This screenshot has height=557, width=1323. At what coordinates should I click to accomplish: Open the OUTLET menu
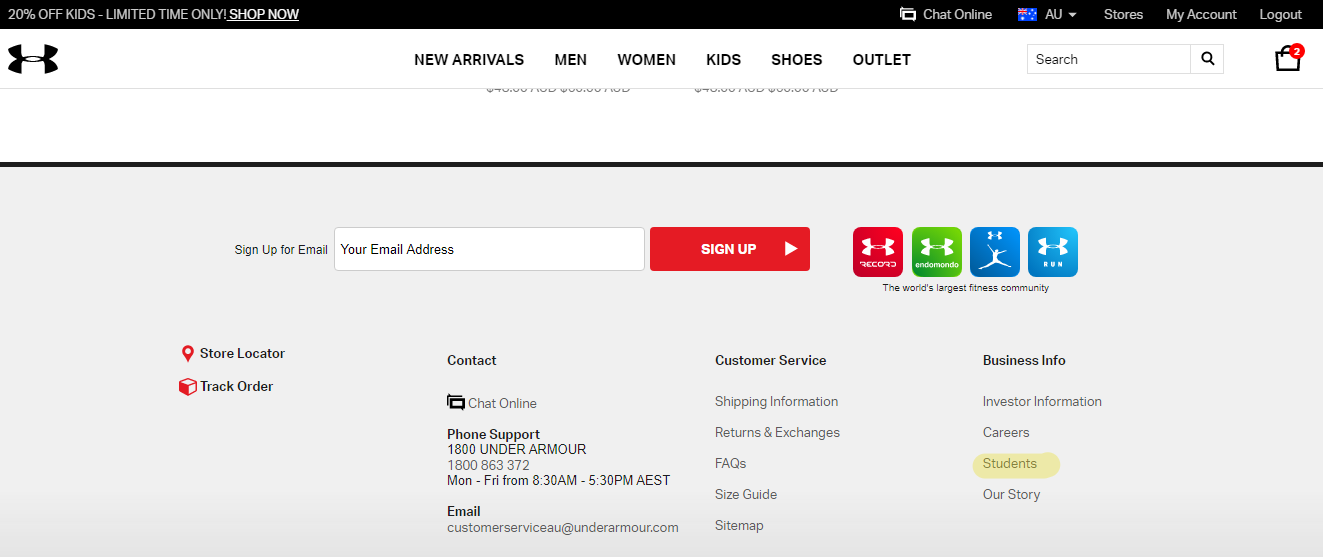[x=882, y=60]
